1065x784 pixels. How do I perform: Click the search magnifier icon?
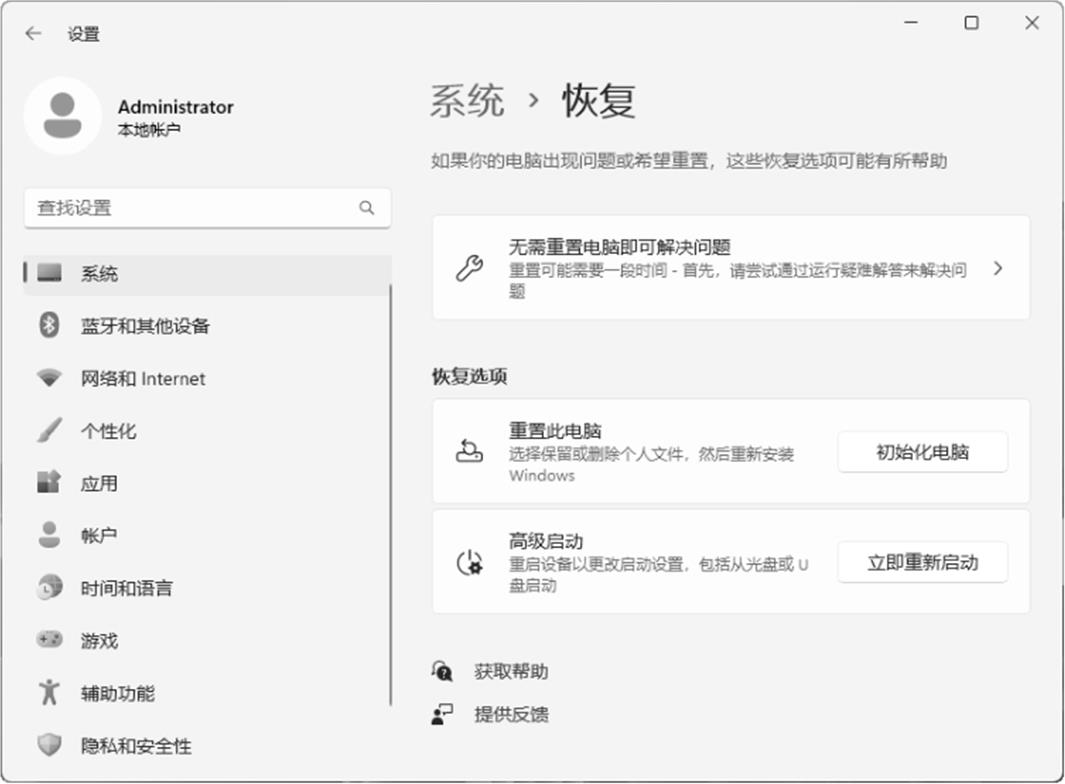[367, 208]
